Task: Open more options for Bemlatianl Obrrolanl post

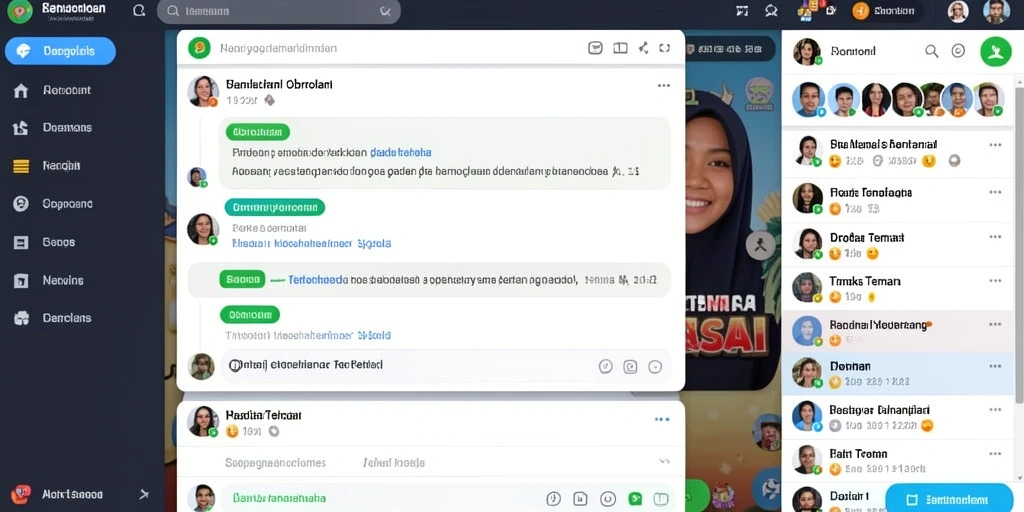Action: tap(664, 86)
